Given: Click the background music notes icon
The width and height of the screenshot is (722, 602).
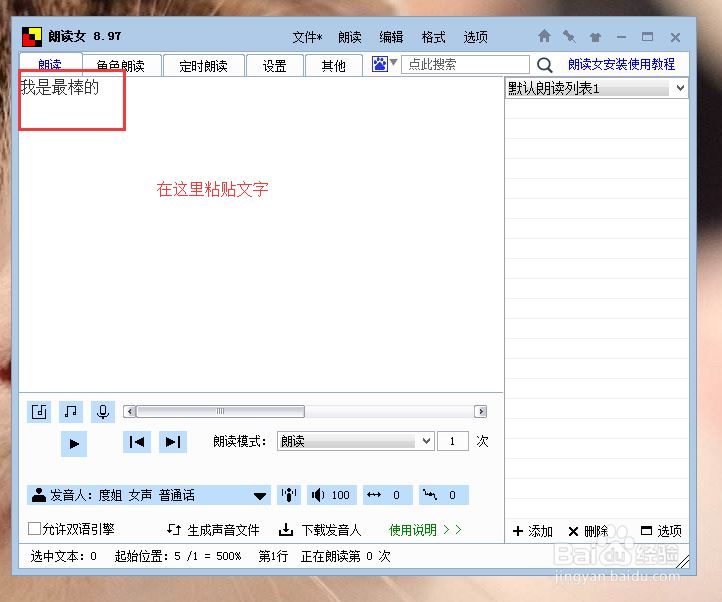Looking at the screenshot, I should pyautogui.click(x=71, y=411).
